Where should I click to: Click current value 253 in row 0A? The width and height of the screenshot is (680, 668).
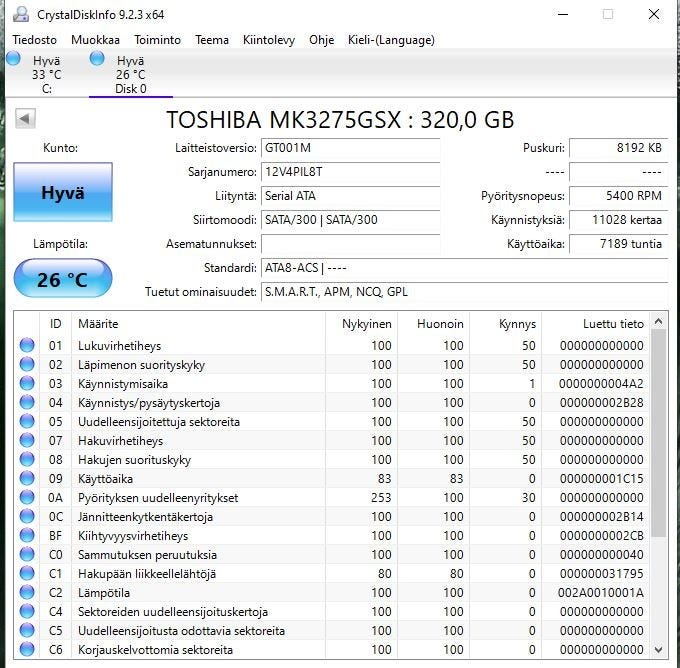tap(381, 498)
